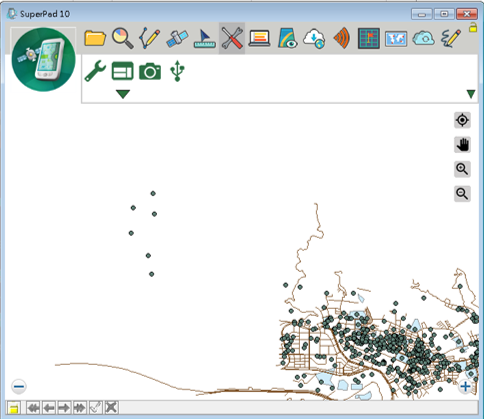Open the GPS satellite tools

(177, 38)
